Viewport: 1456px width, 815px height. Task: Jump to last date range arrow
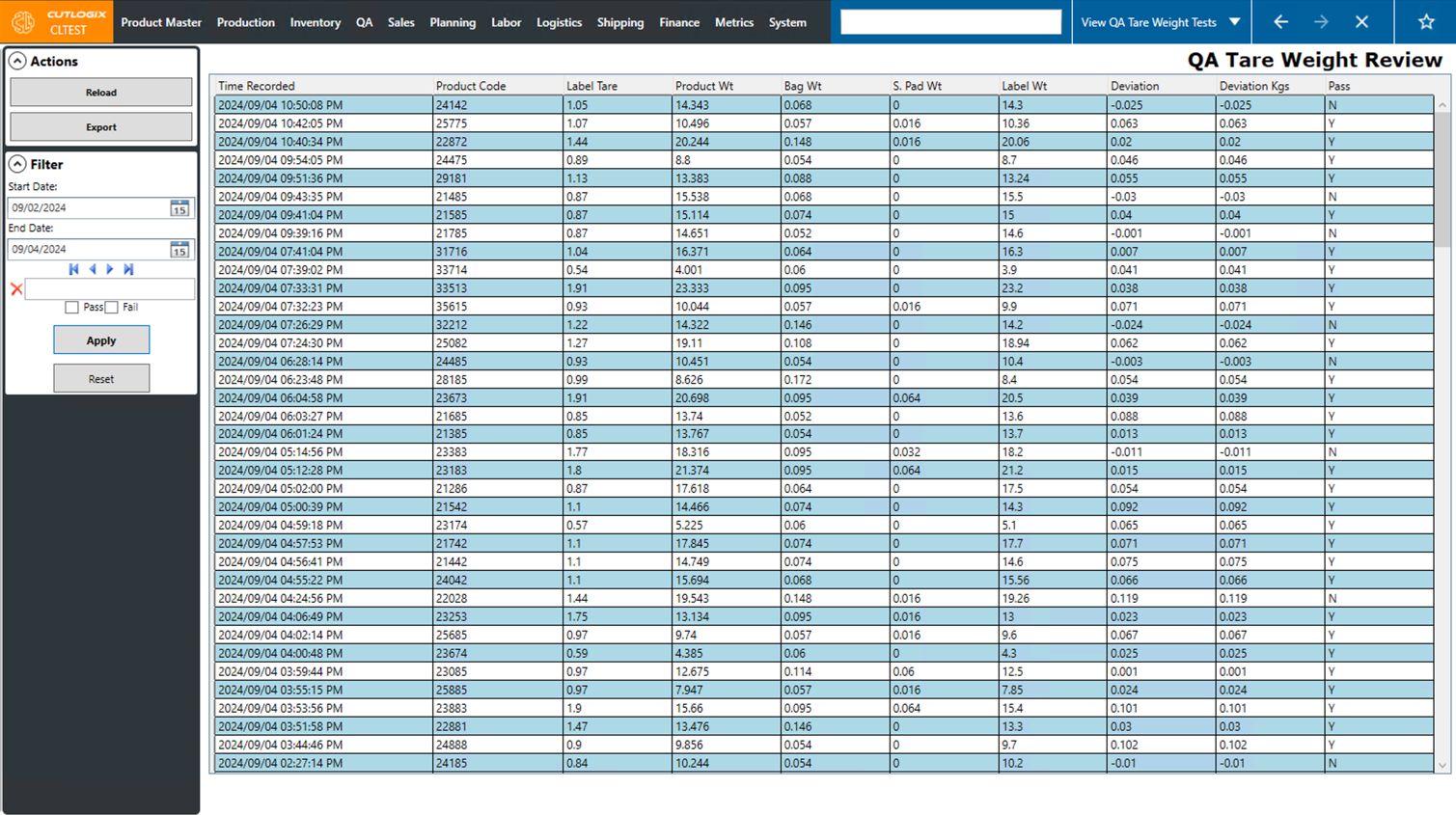(x=128, y=270)
